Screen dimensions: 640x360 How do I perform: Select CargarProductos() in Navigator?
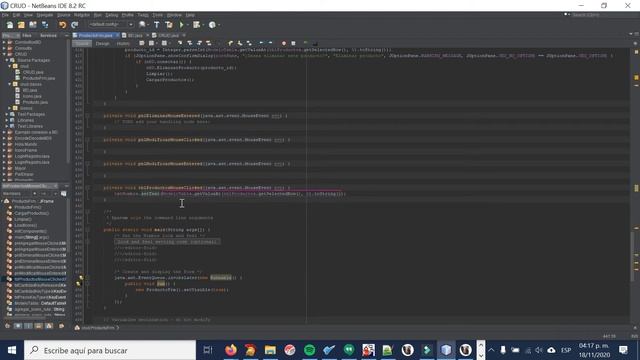pyautogui.click(x=31, y=213)
